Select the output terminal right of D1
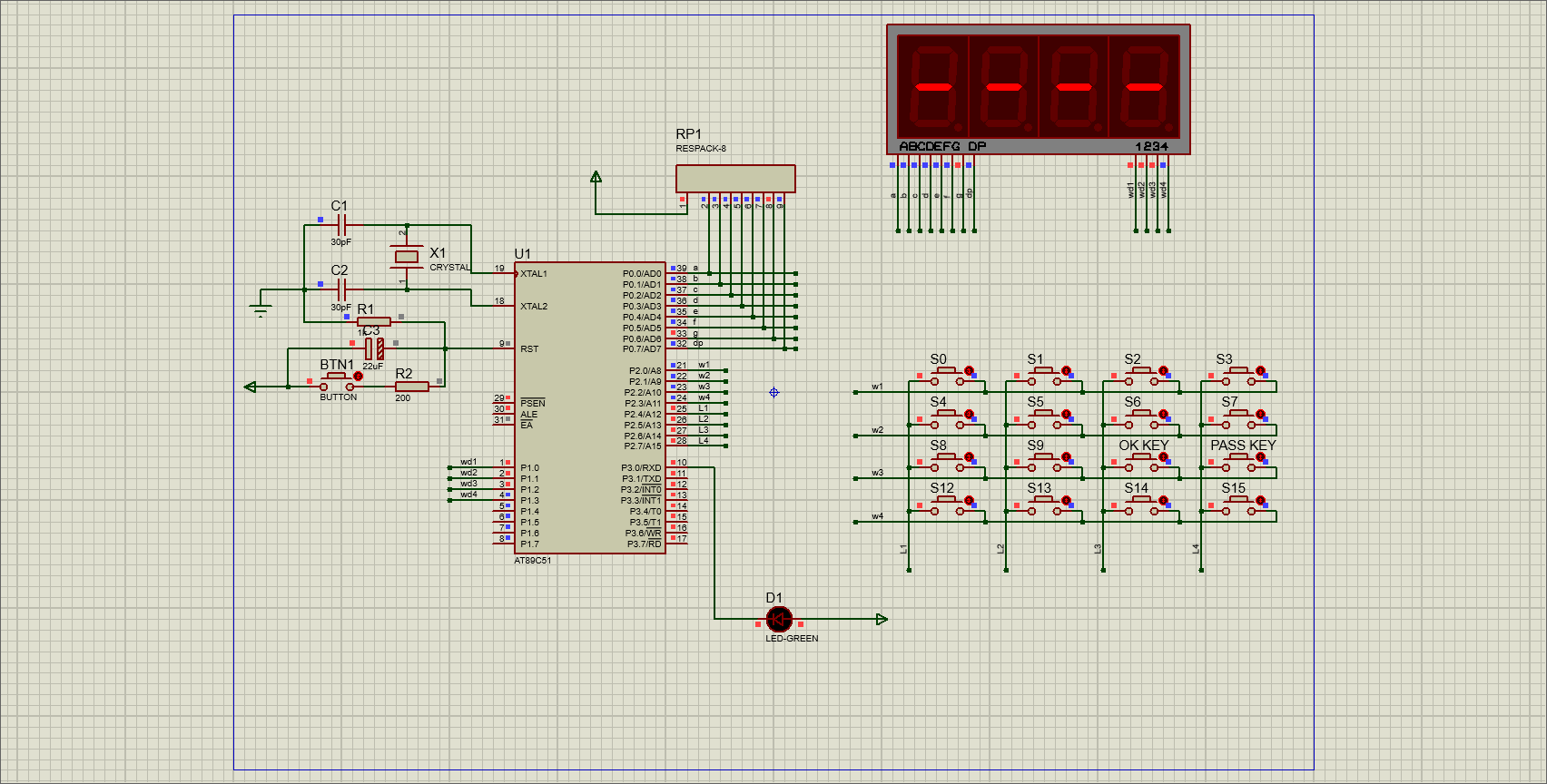The image size is (1547, 784). click(881, 619)
